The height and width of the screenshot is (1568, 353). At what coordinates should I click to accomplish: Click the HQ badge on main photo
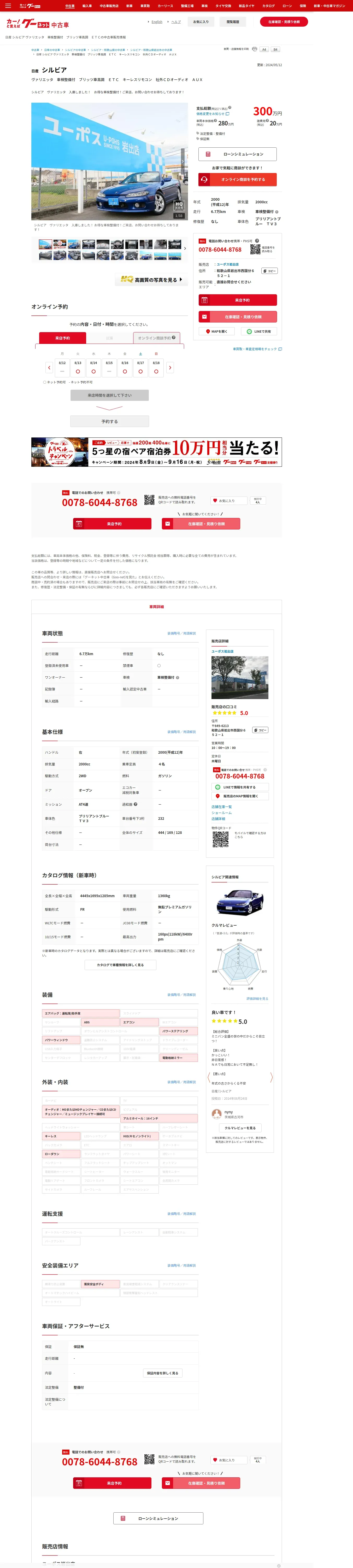click(179, 205)
